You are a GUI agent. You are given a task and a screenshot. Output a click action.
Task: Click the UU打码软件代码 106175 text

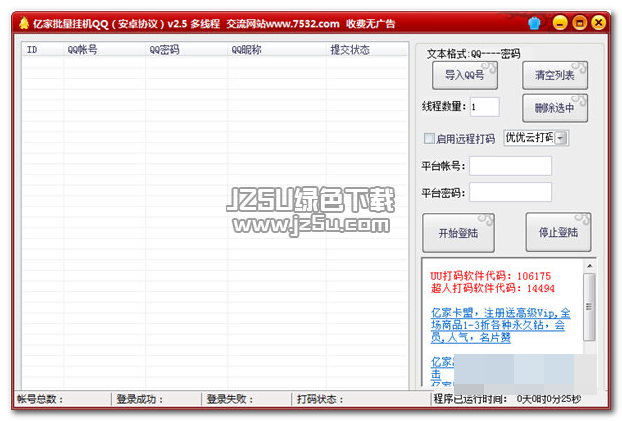491,276
